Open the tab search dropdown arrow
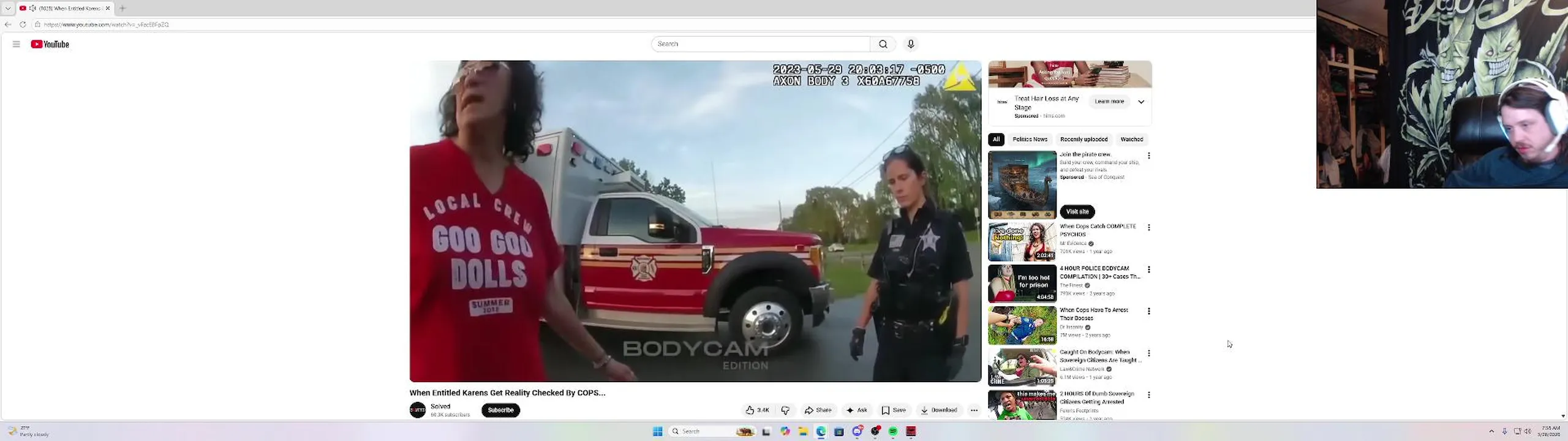Screen dimensions: 1568x441 pyautogui.click(x=8, y=8)
